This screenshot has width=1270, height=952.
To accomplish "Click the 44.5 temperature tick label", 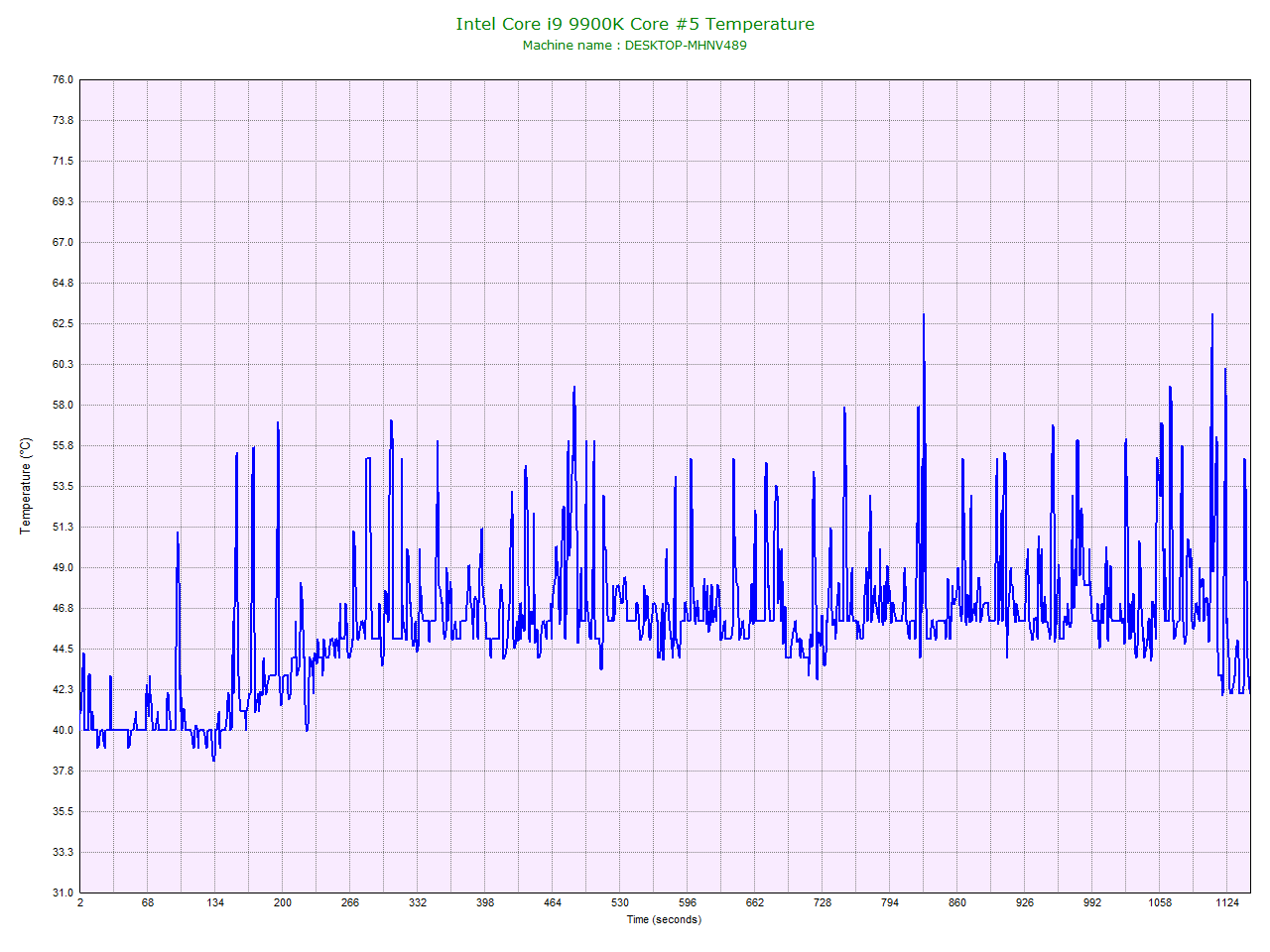I will pos(63,649).
